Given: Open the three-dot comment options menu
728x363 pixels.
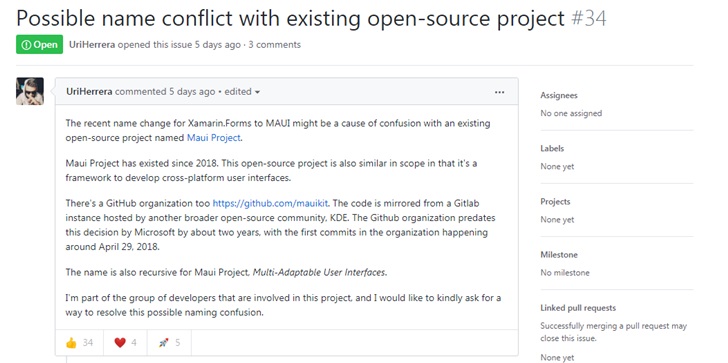Looking at the screenshot, I should [x=500, y=92].
